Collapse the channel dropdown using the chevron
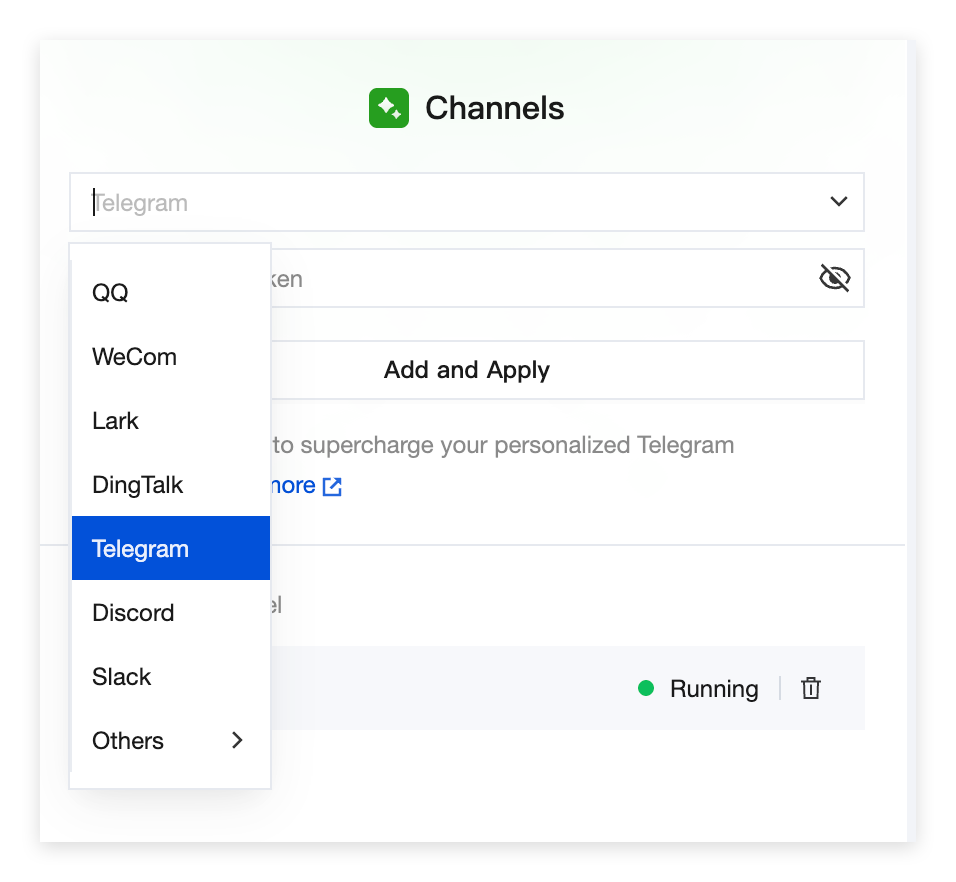 (x=838, y=202)
